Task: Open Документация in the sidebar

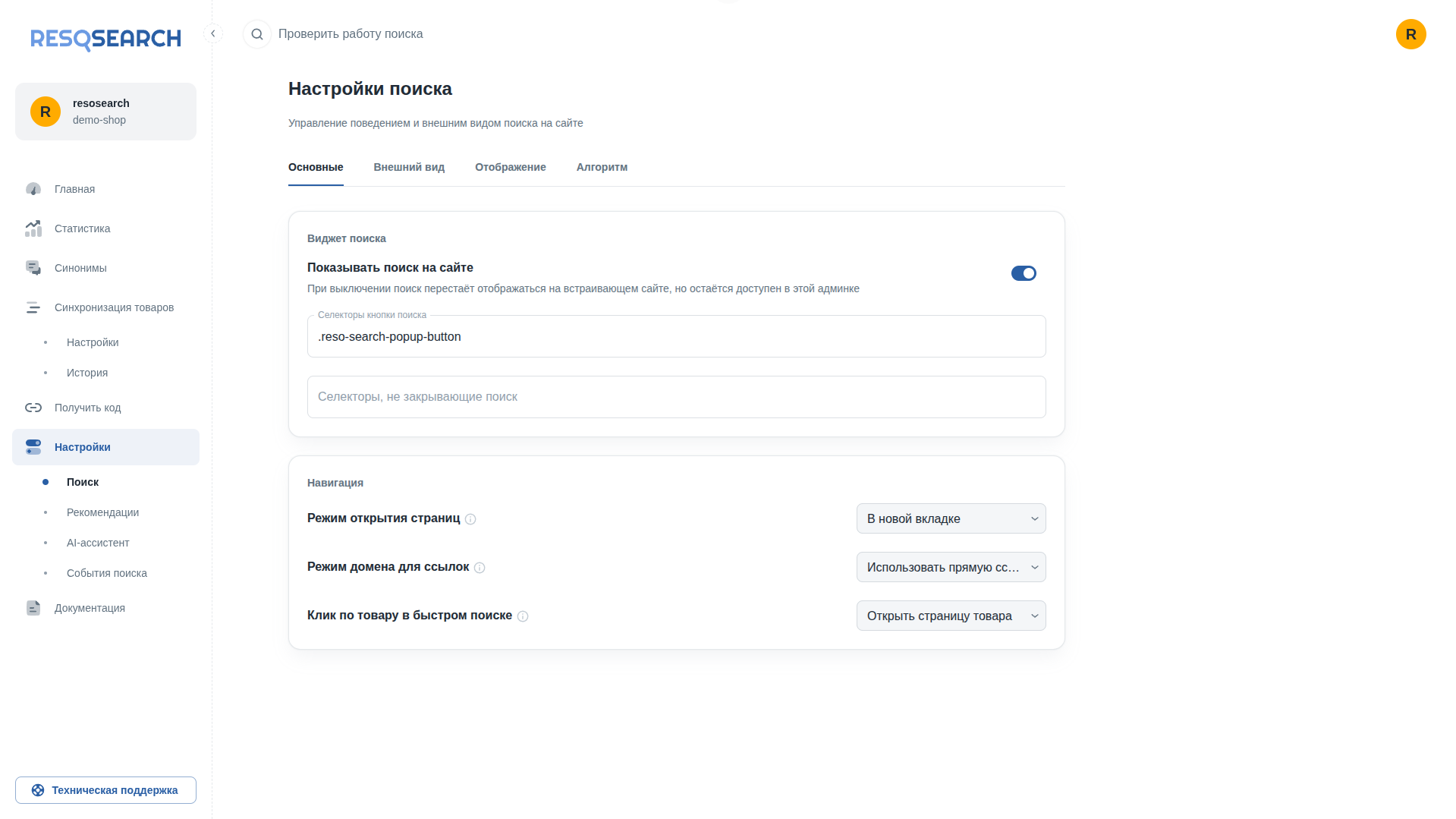Action: [105, 608]
